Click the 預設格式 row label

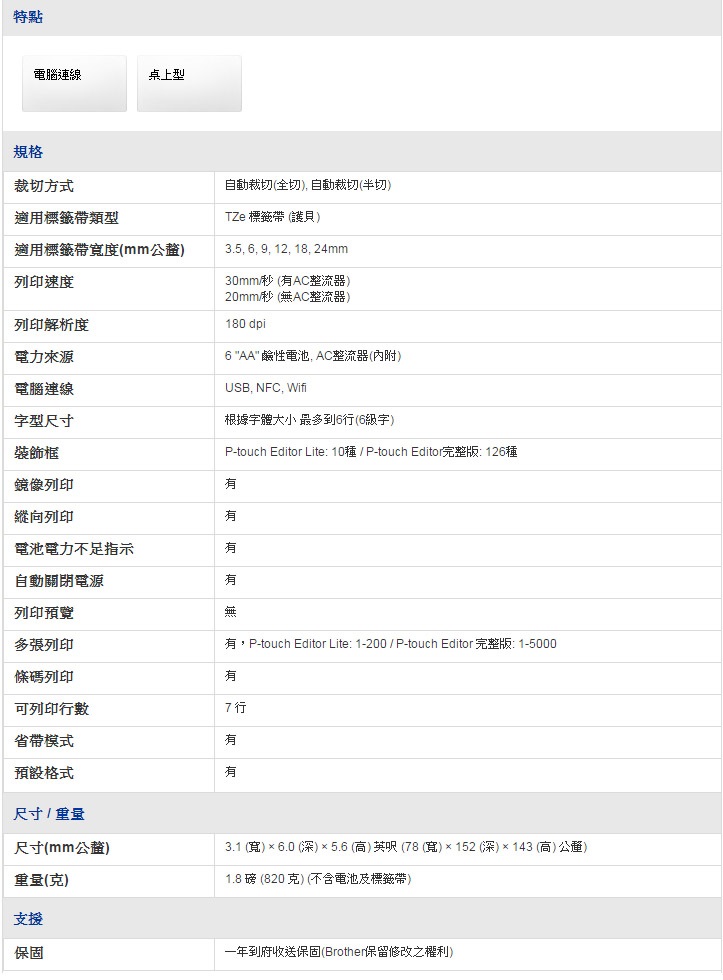[44, 772]
